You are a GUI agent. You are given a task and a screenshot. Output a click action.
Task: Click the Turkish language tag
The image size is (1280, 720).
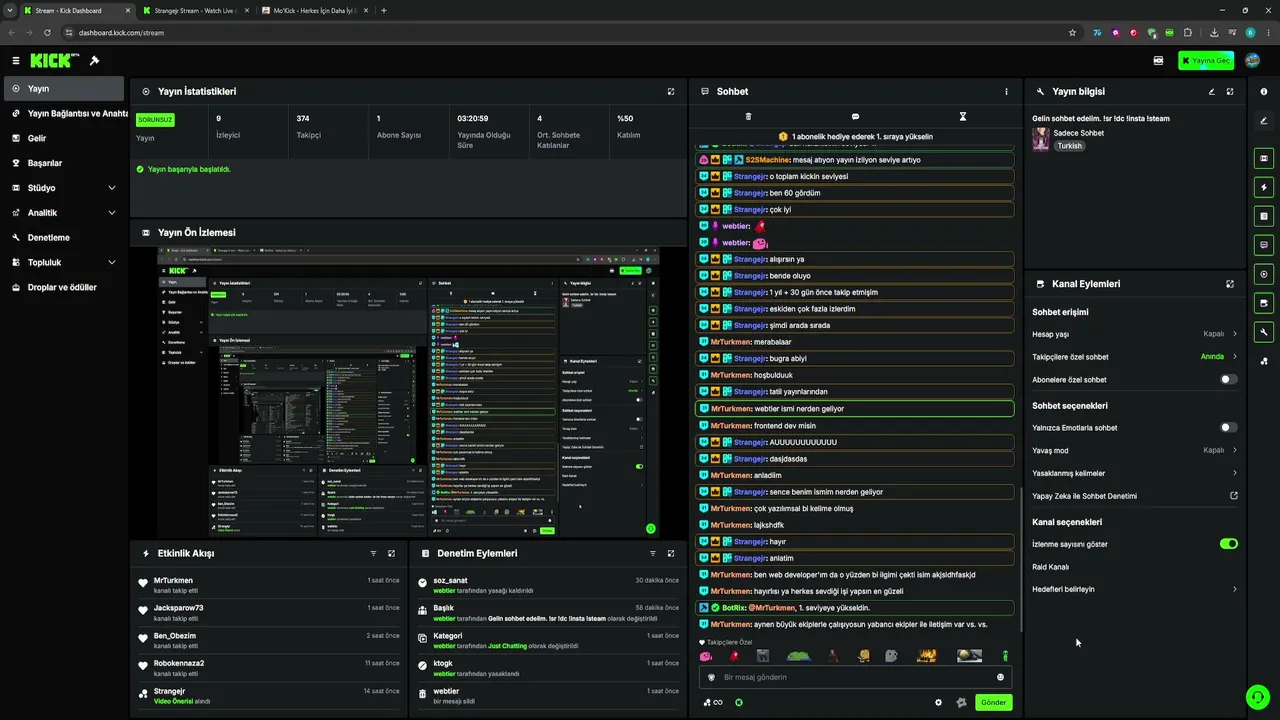tap(1070, 146)
